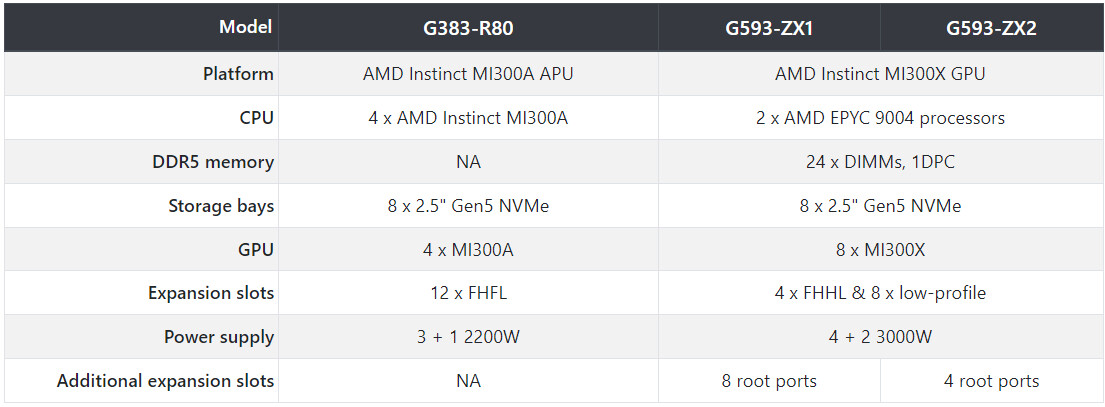Select the 8 x MI300X cell
1105x407 pixels.
coord(880,249)
